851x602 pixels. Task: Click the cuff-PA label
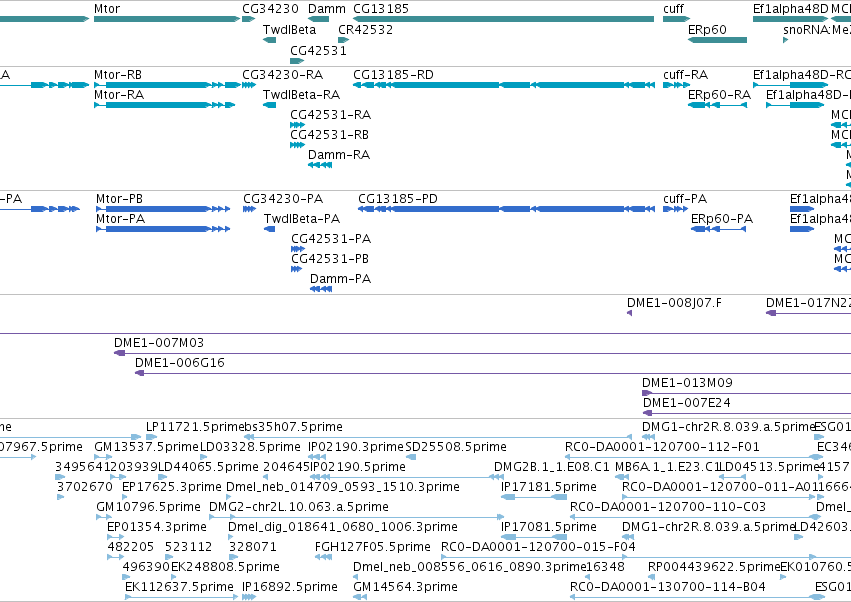pyautogui.click(x=685, y=199)
